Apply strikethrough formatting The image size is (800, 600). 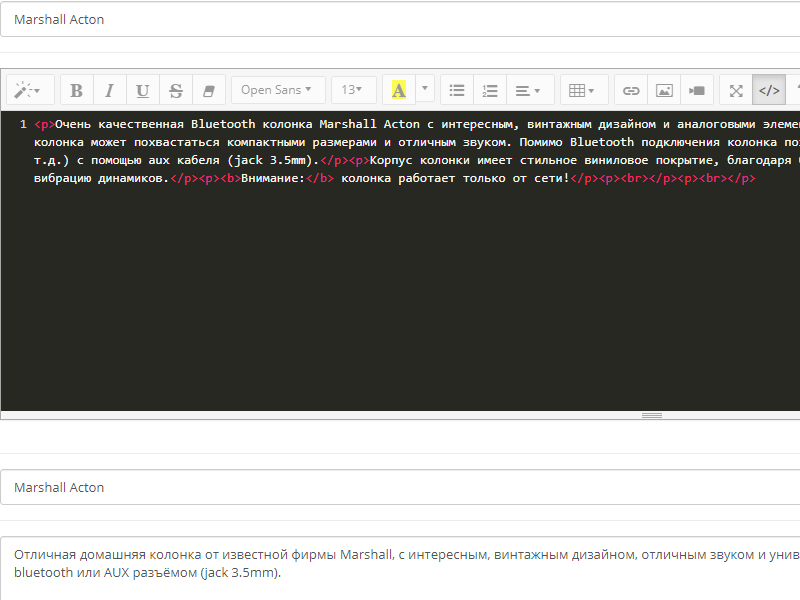(176, 90)
